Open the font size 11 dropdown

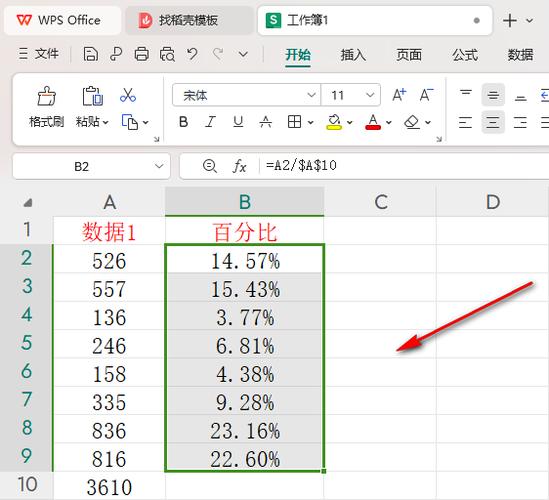click(x=370, y=95)
